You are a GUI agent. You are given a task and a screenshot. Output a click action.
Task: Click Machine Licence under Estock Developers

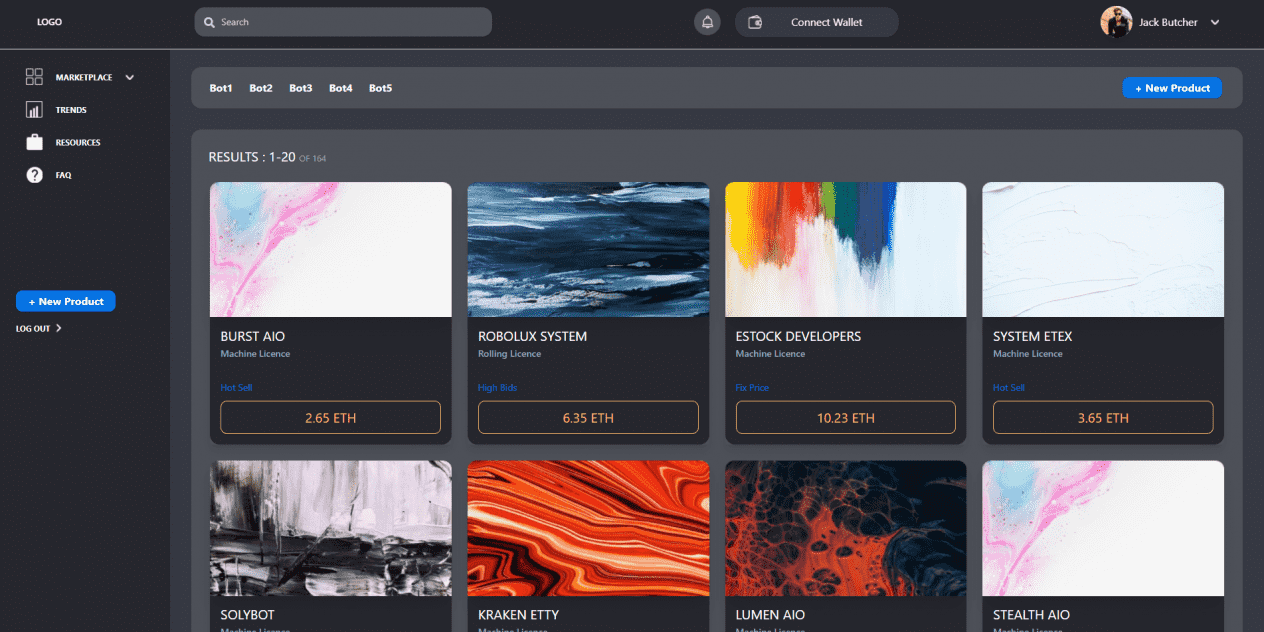[771, 354]
